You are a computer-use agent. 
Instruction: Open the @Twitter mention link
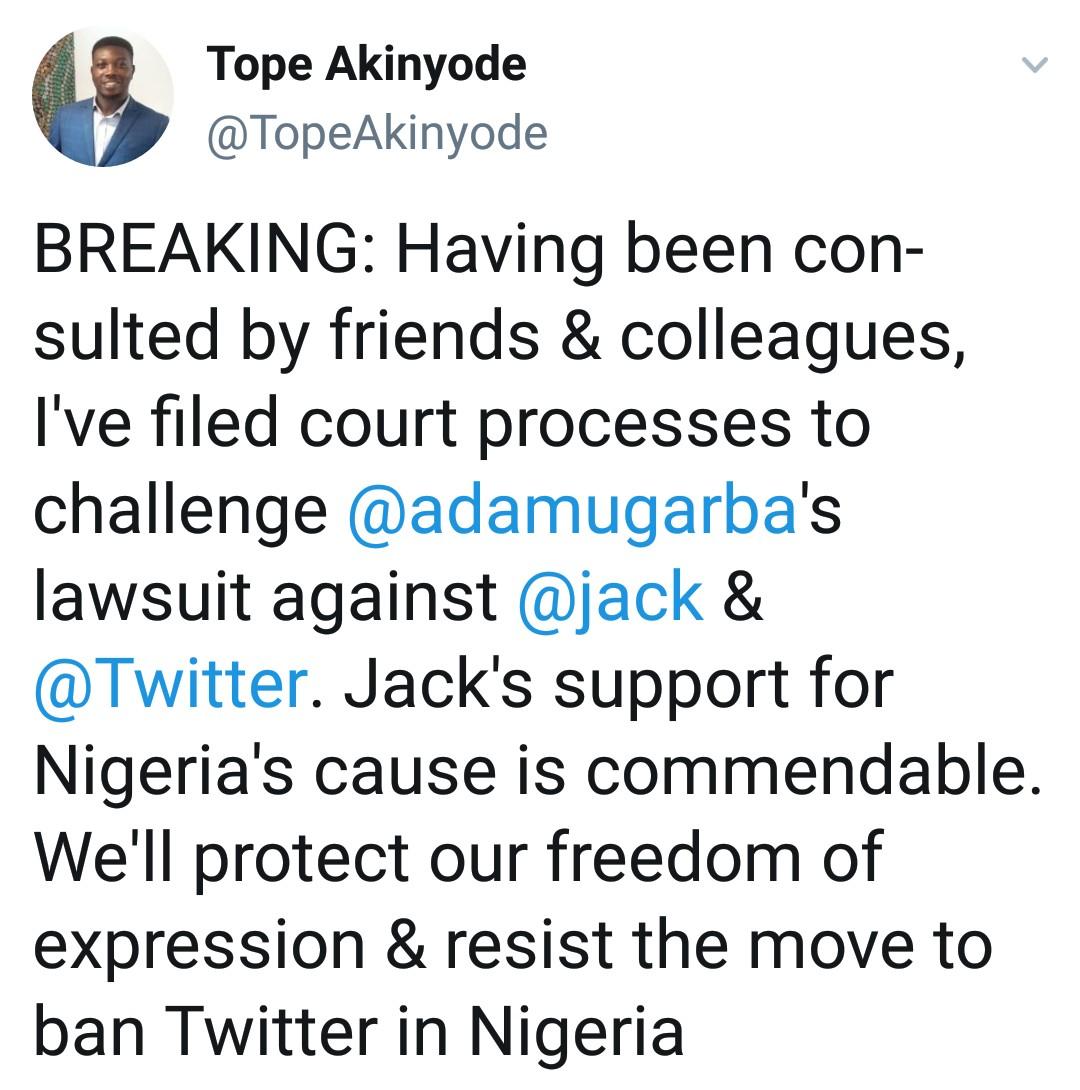pos(169,684)
